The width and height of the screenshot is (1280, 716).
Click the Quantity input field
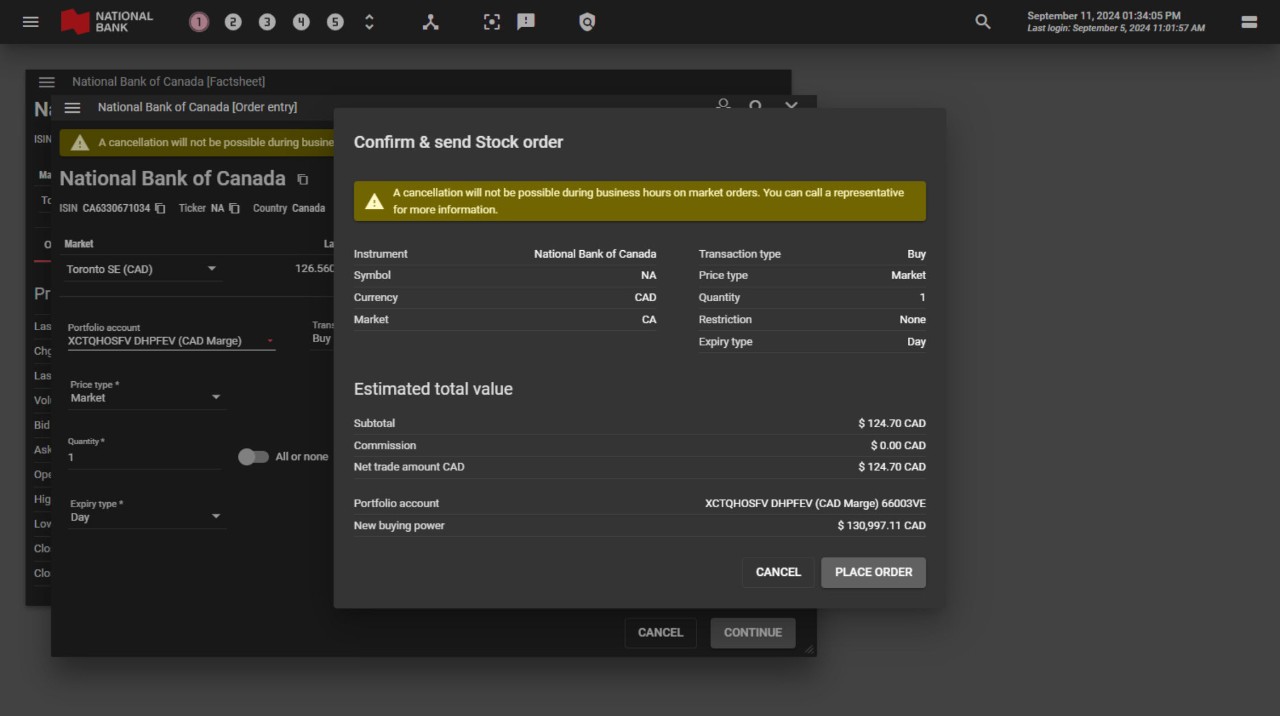tap(144, 457)
